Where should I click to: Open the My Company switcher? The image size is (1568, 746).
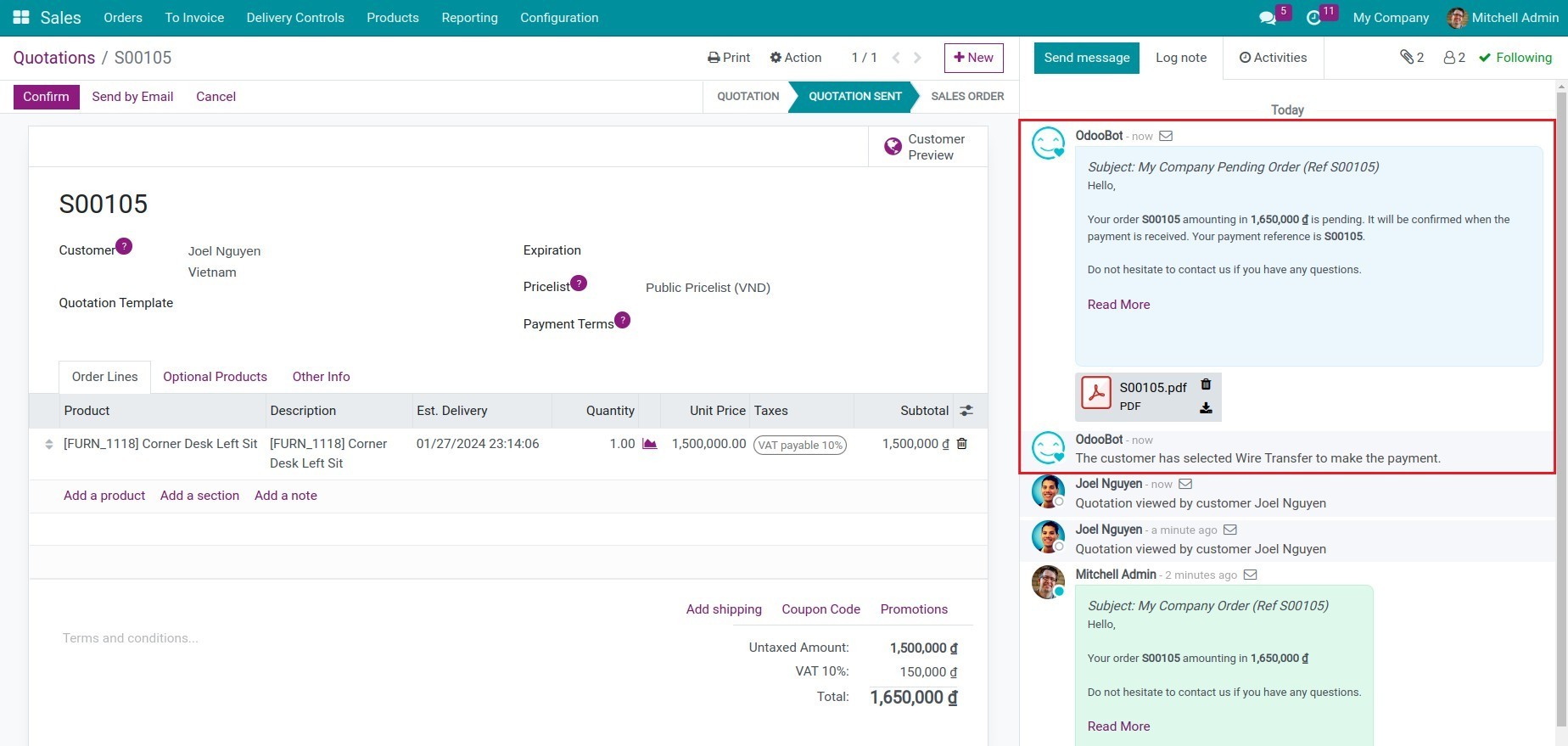[1391, 18]
